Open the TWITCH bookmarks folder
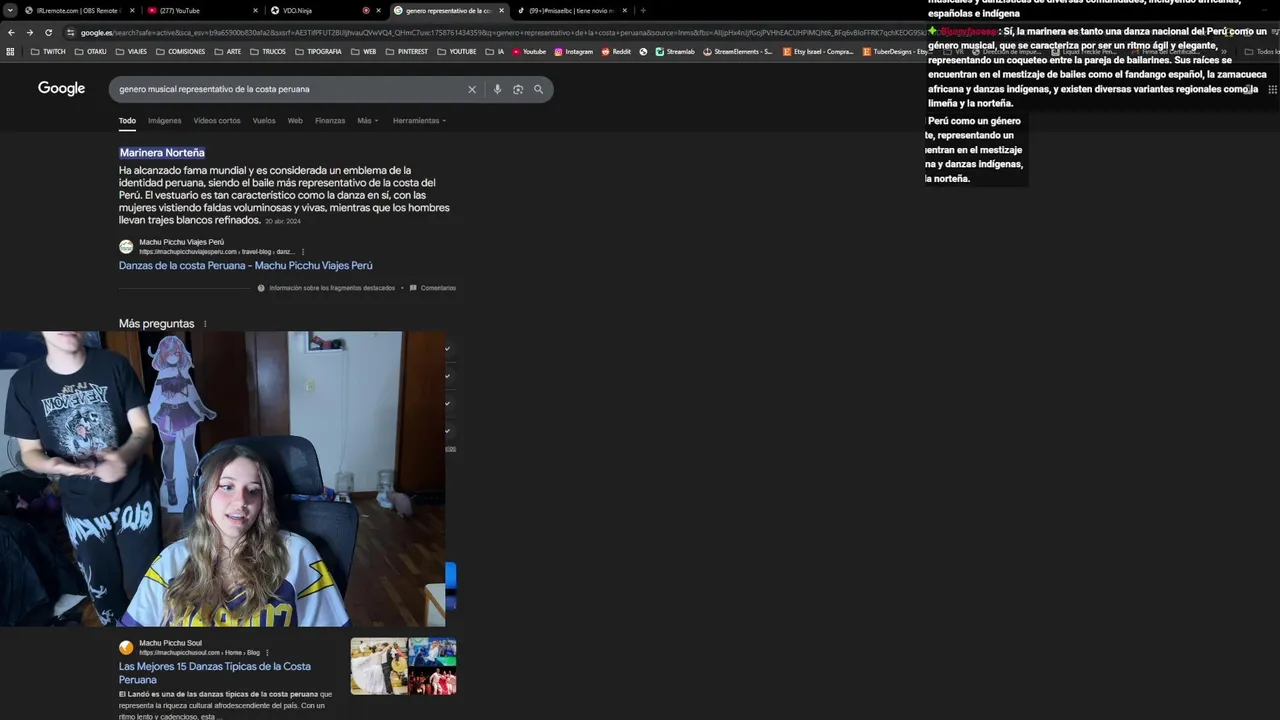1280x720 pixels. (48, 51)
